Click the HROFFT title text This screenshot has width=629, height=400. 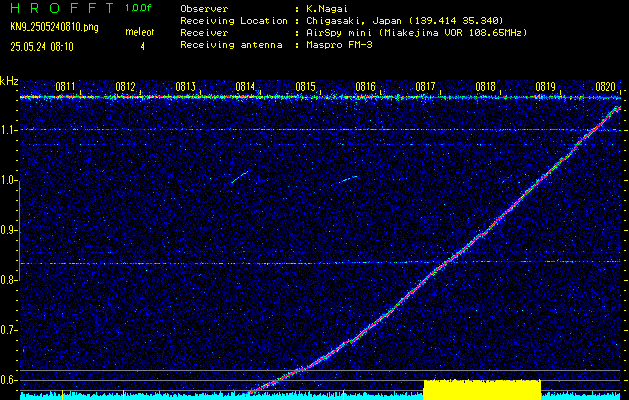coord(63,8)
